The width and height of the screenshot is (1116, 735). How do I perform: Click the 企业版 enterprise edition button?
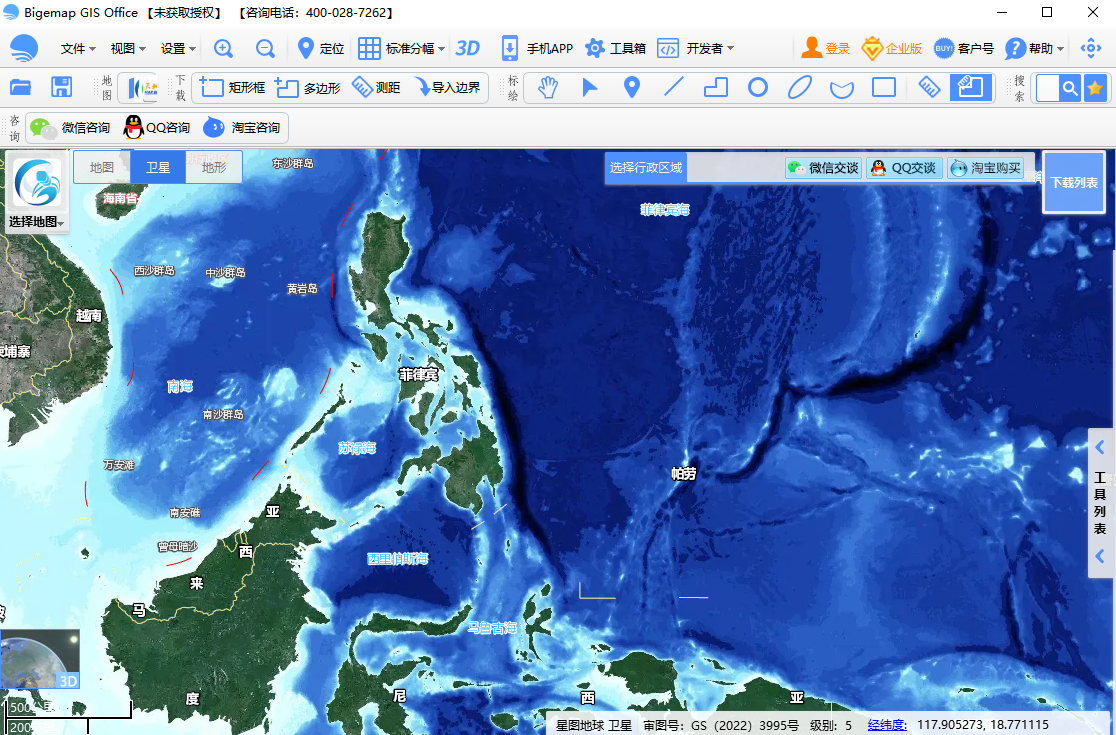coord(891,48)
